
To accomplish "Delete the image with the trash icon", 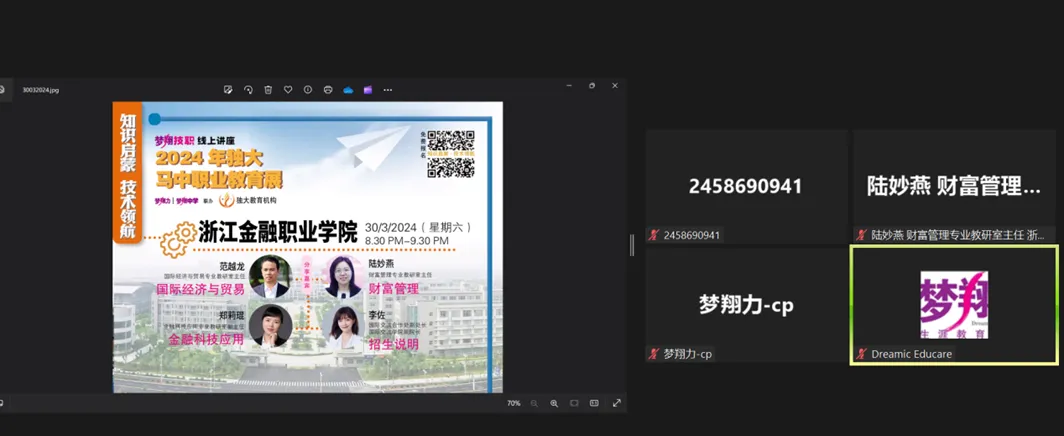I will click(268, 90).
